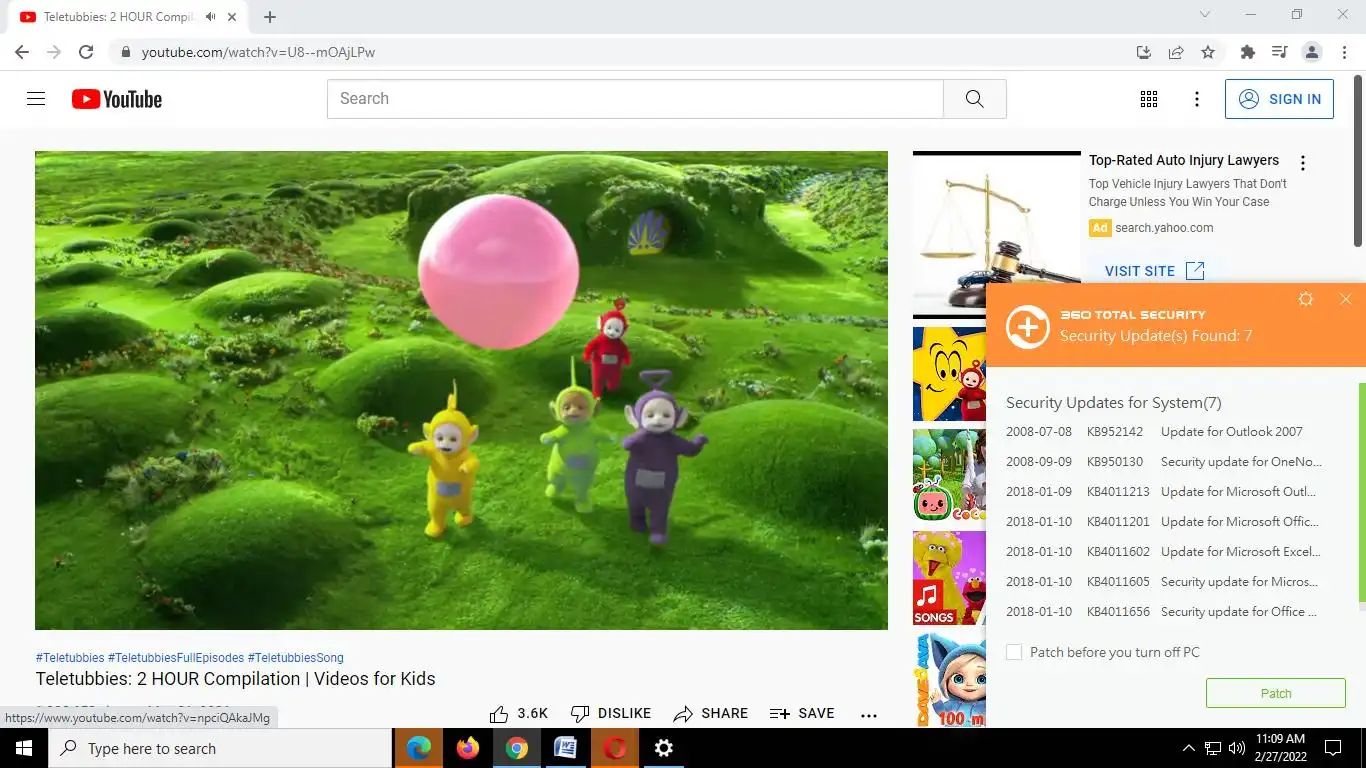Open the tab search dropdown chevron

pos(1205,15)
